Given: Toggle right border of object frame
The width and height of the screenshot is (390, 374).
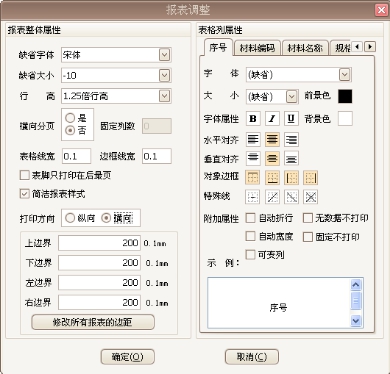Looking at the screenshot, I should [310, 177].
